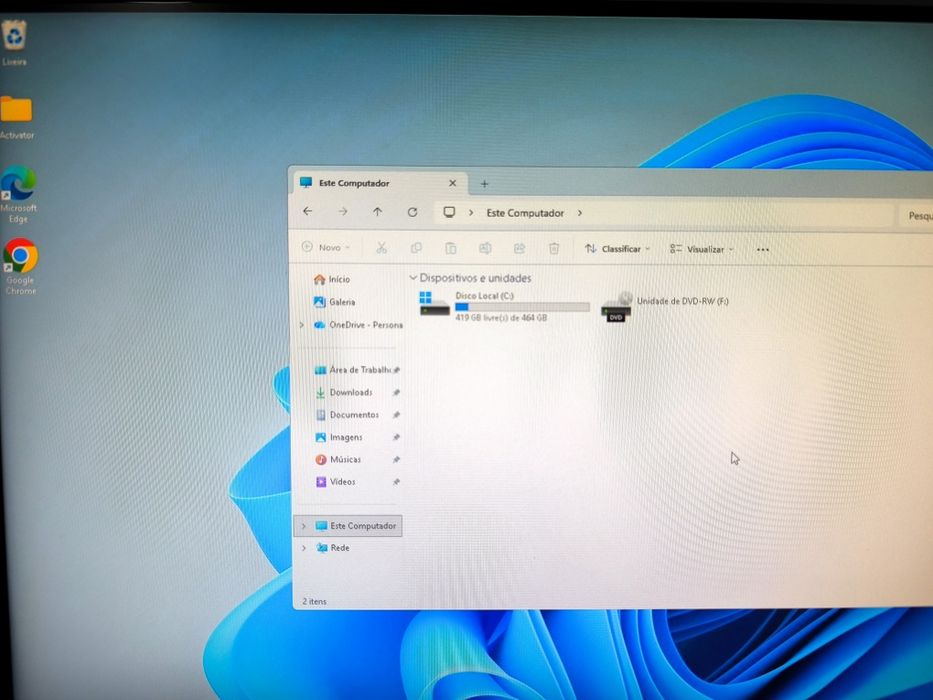
Task: Unpin Imagens using its pin icon
Action: click(396, 438)
